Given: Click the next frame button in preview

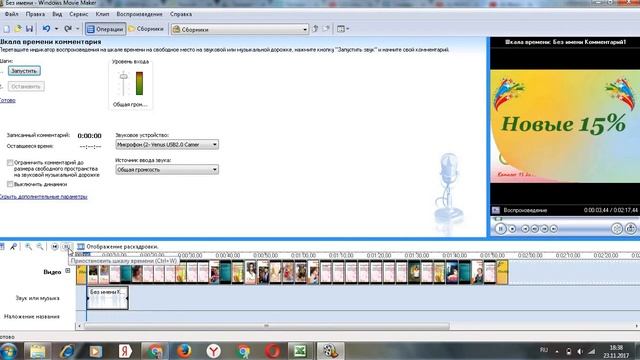Looking at the screenshot, I should pyautogui.click(x=544, y=229).
